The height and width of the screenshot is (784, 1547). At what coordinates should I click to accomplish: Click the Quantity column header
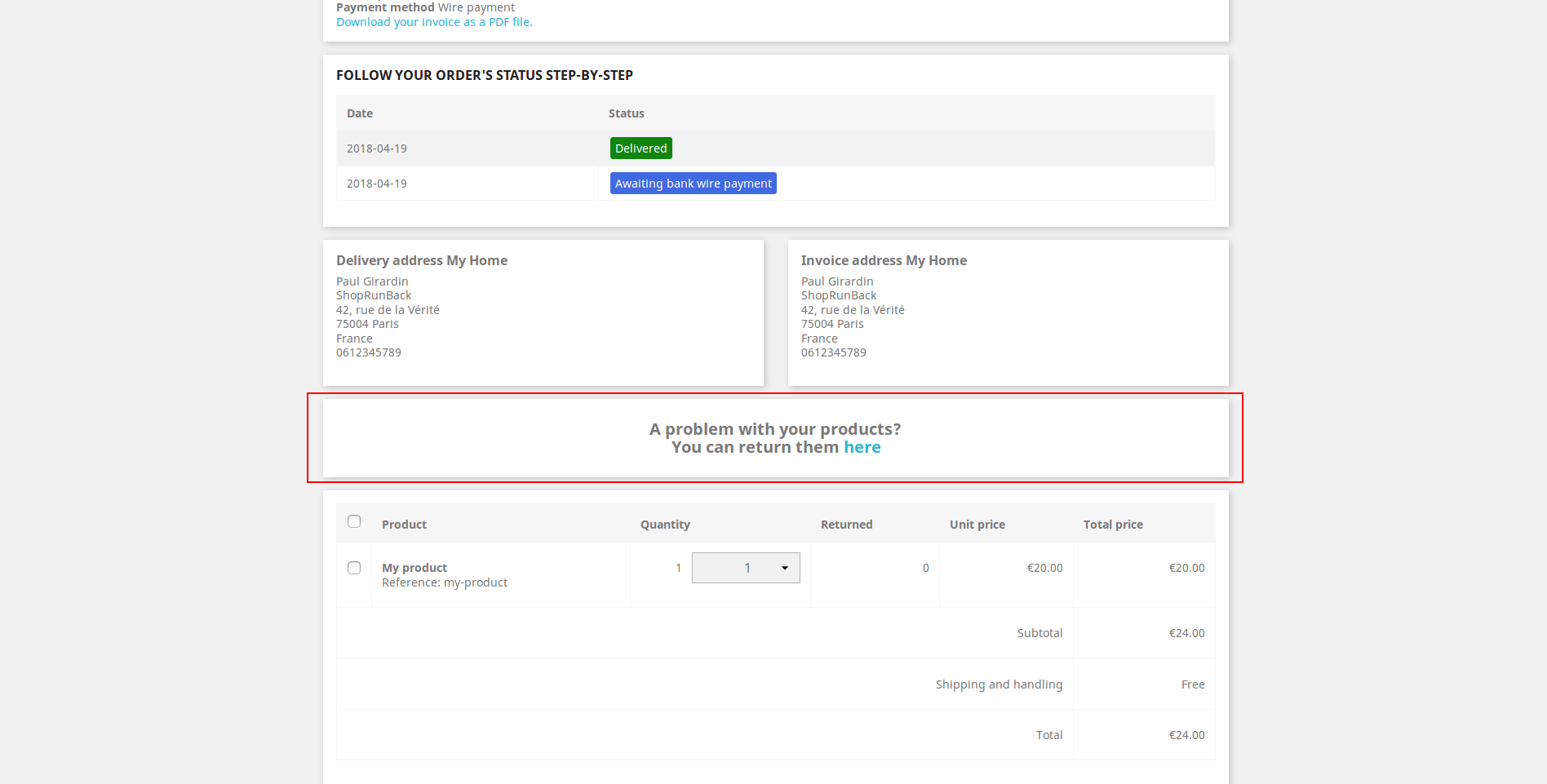click(665, 525)
